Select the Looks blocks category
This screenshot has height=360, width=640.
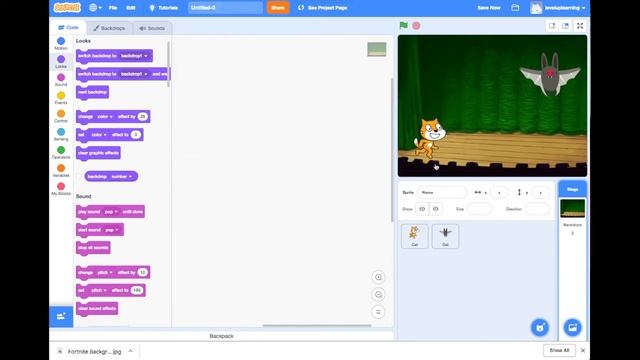(x=61, y=62)
